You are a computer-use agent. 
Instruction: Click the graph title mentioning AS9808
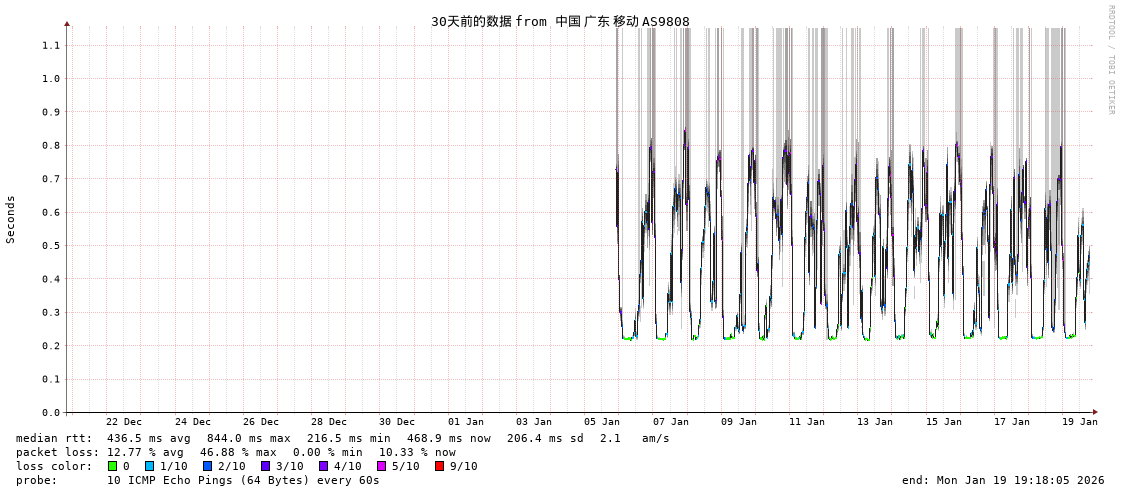[x=560, y=21]
